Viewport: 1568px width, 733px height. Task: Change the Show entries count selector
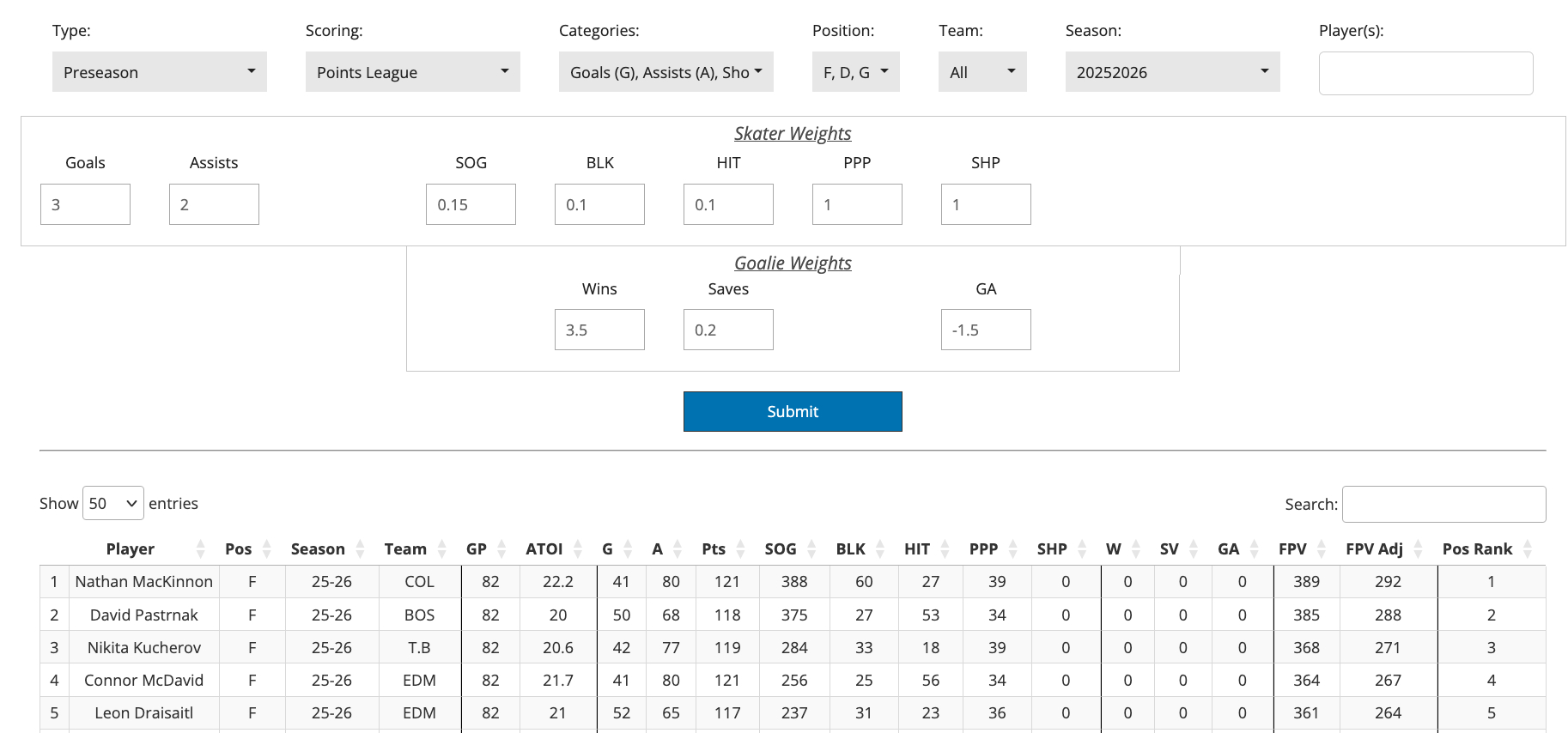point(113,504)
